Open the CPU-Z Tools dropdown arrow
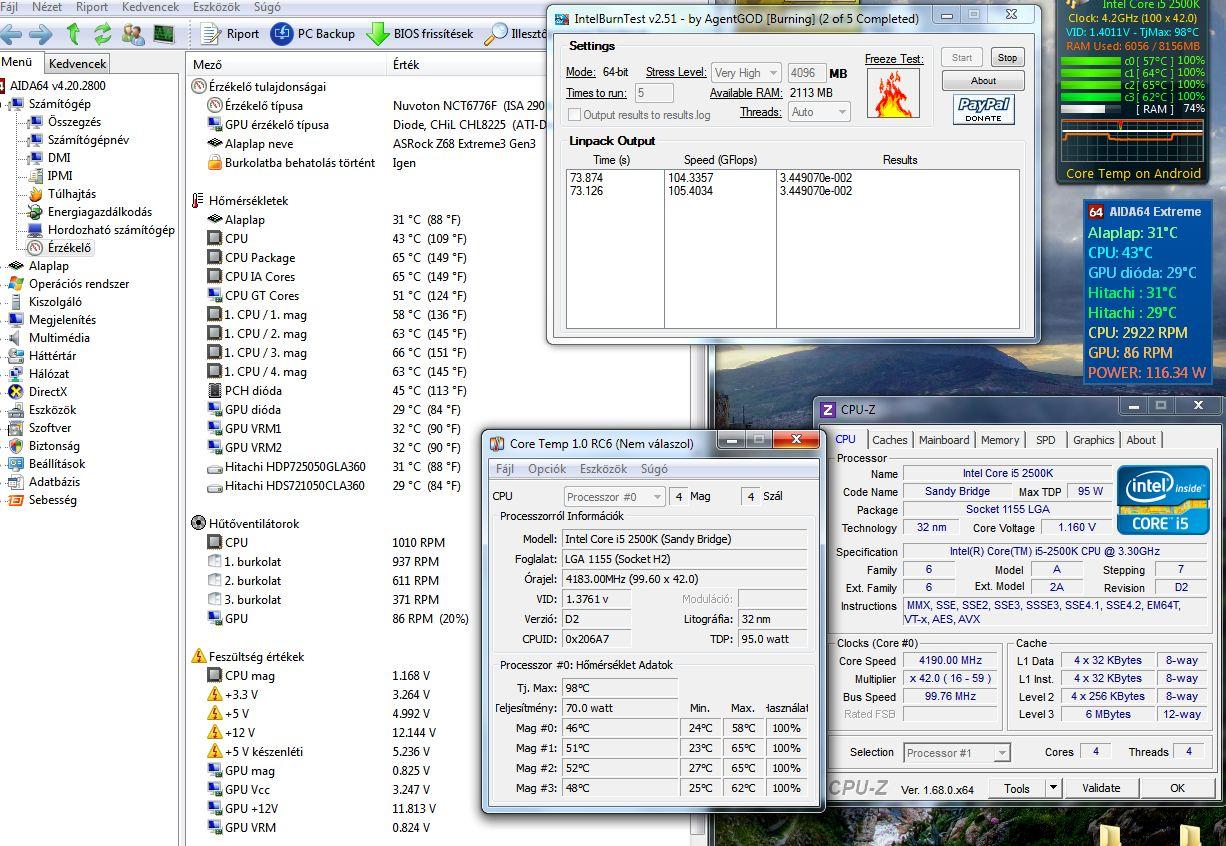The image size is (1226, 846). point(1052,788)
